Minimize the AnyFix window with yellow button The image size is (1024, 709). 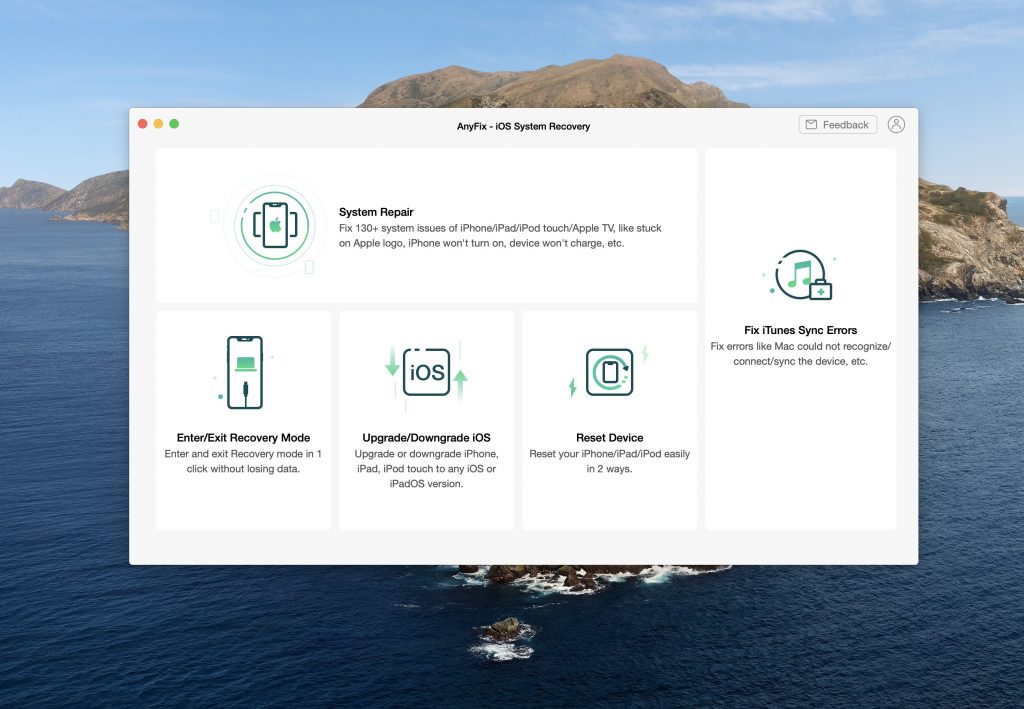pos(158,124)
